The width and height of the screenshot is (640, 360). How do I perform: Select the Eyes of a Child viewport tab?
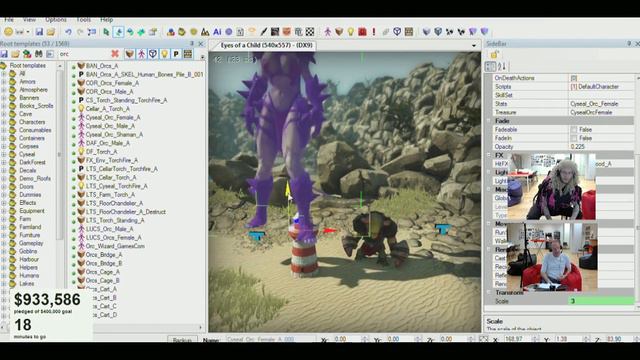[x=266, y=45]
